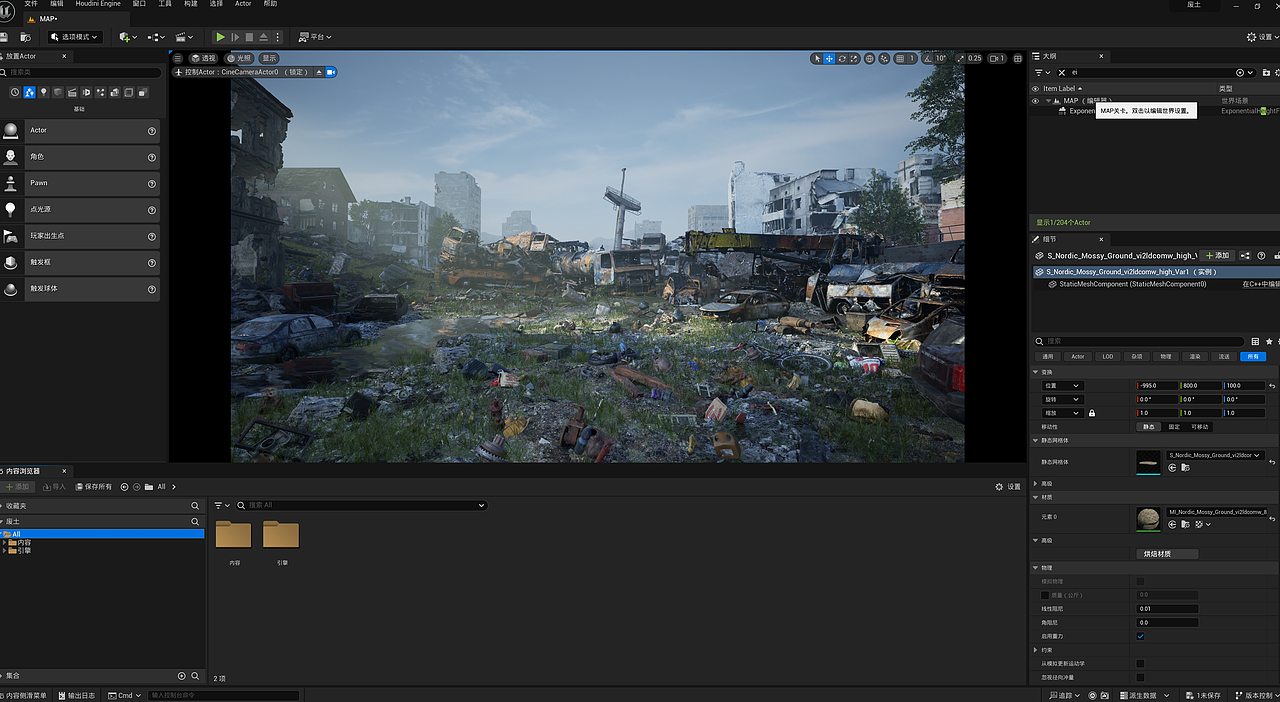Toggle the 启用重力 enable gravity checkbox
1280x702 pixels.
point(1140,636)
